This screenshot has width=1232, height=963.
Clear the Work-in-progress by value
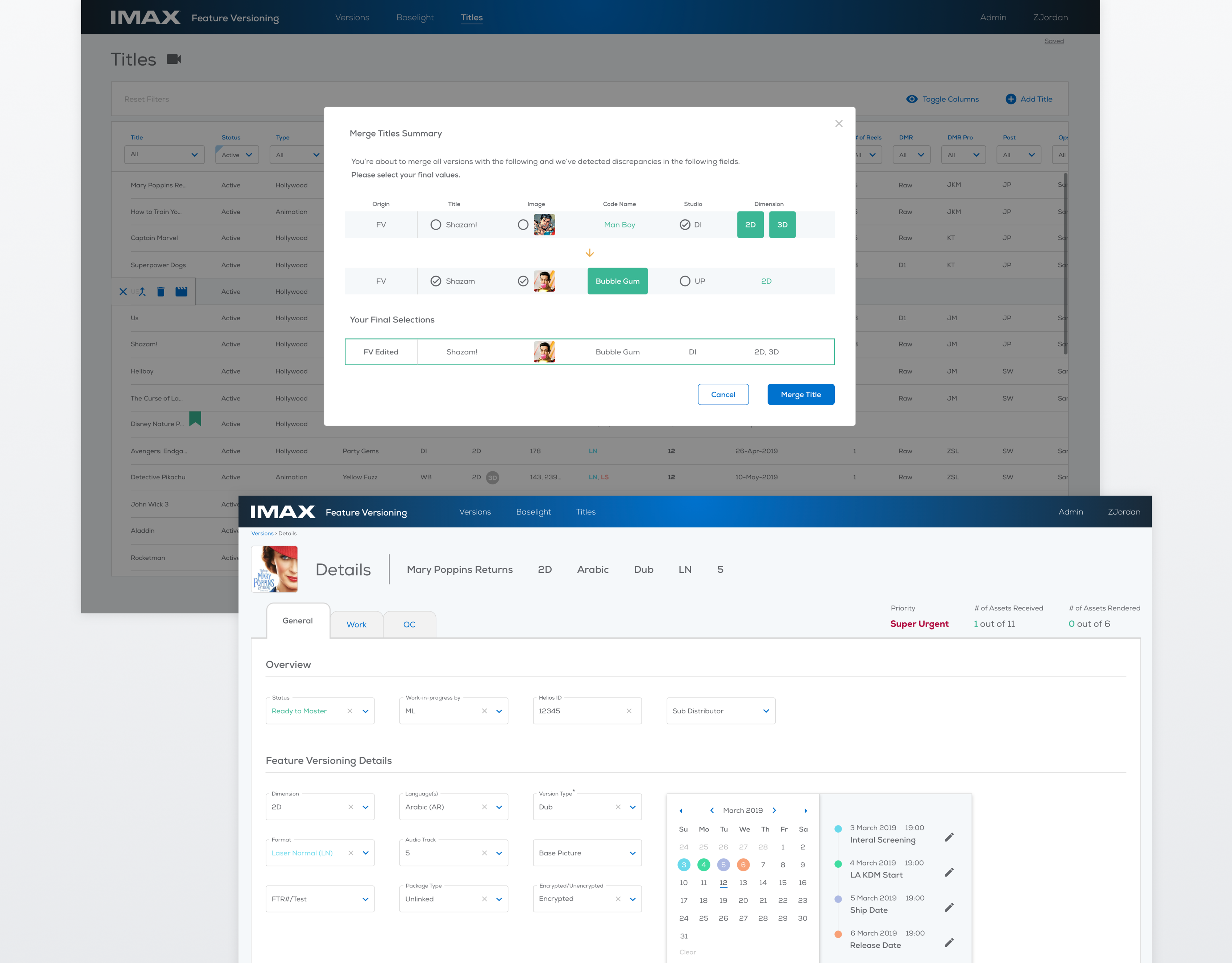(485, 711)
